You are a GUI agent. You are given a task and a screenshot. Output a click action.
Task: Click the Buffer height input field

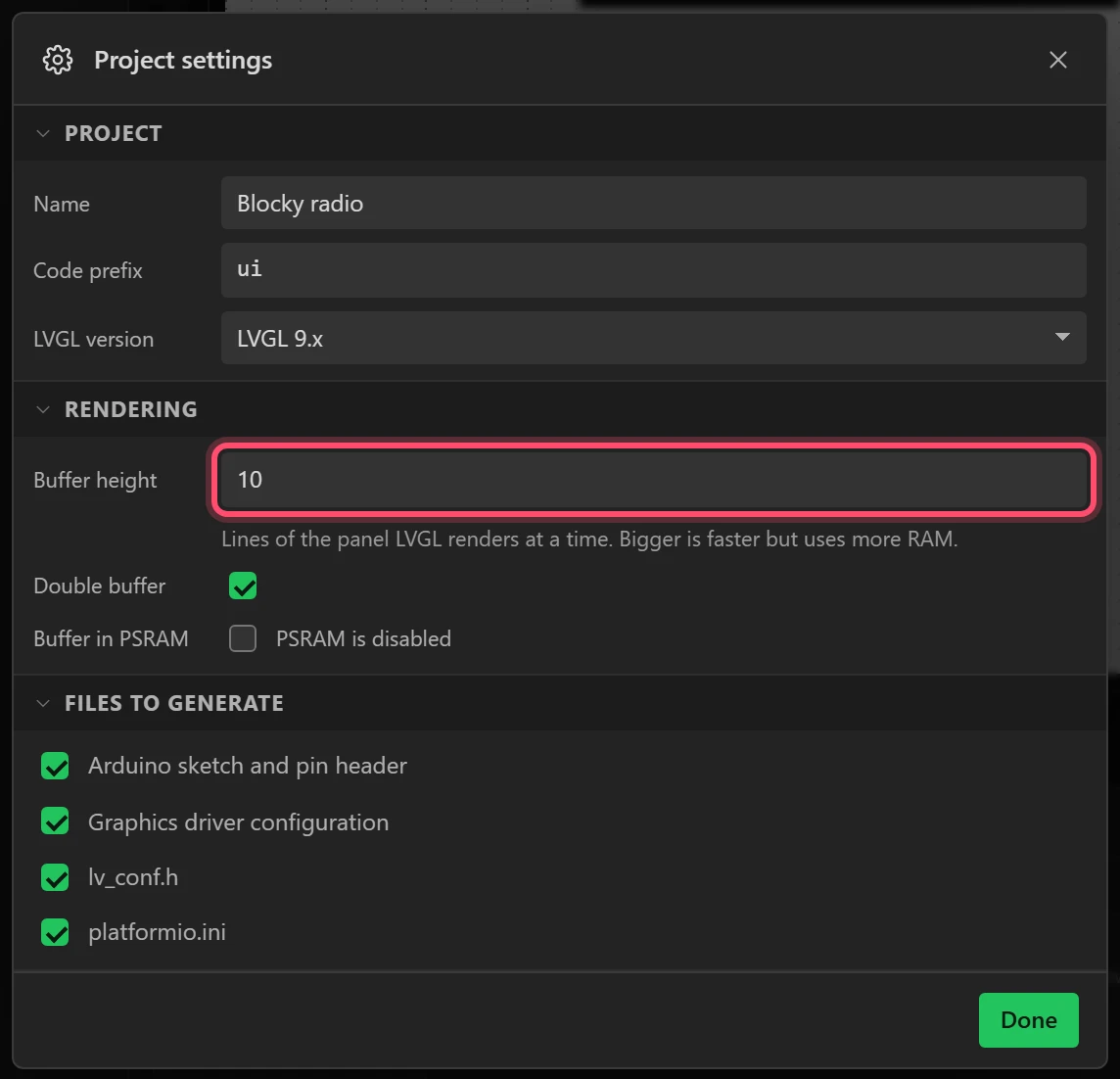654,480
